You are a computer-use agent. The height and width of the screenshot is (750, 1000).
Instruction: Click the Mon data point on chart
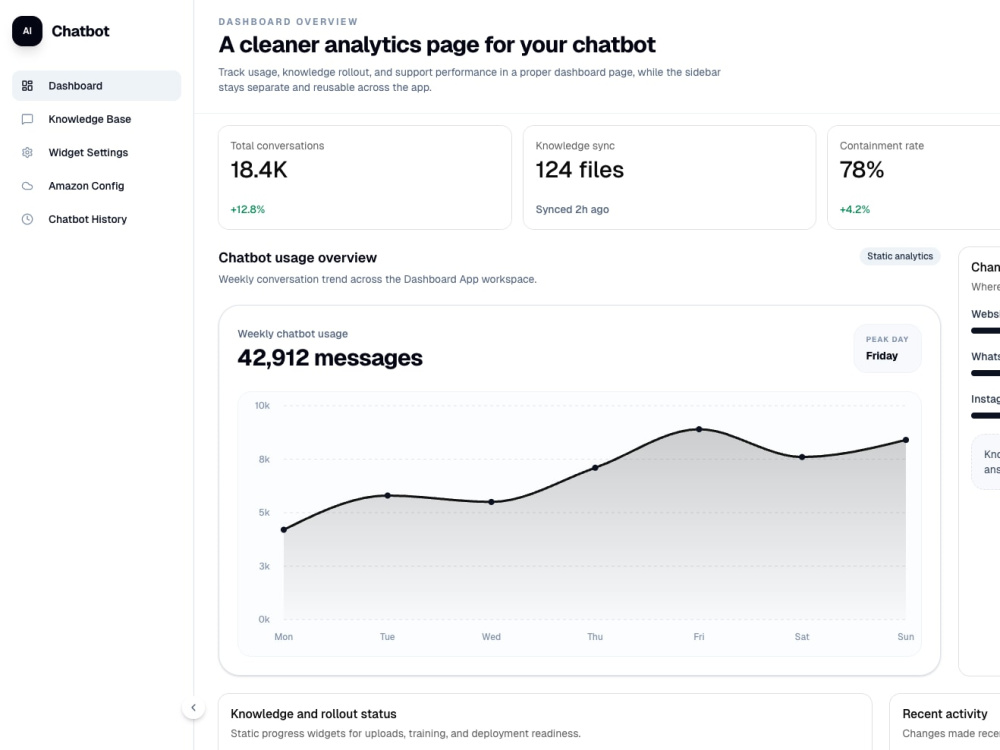tap(284, 529)
